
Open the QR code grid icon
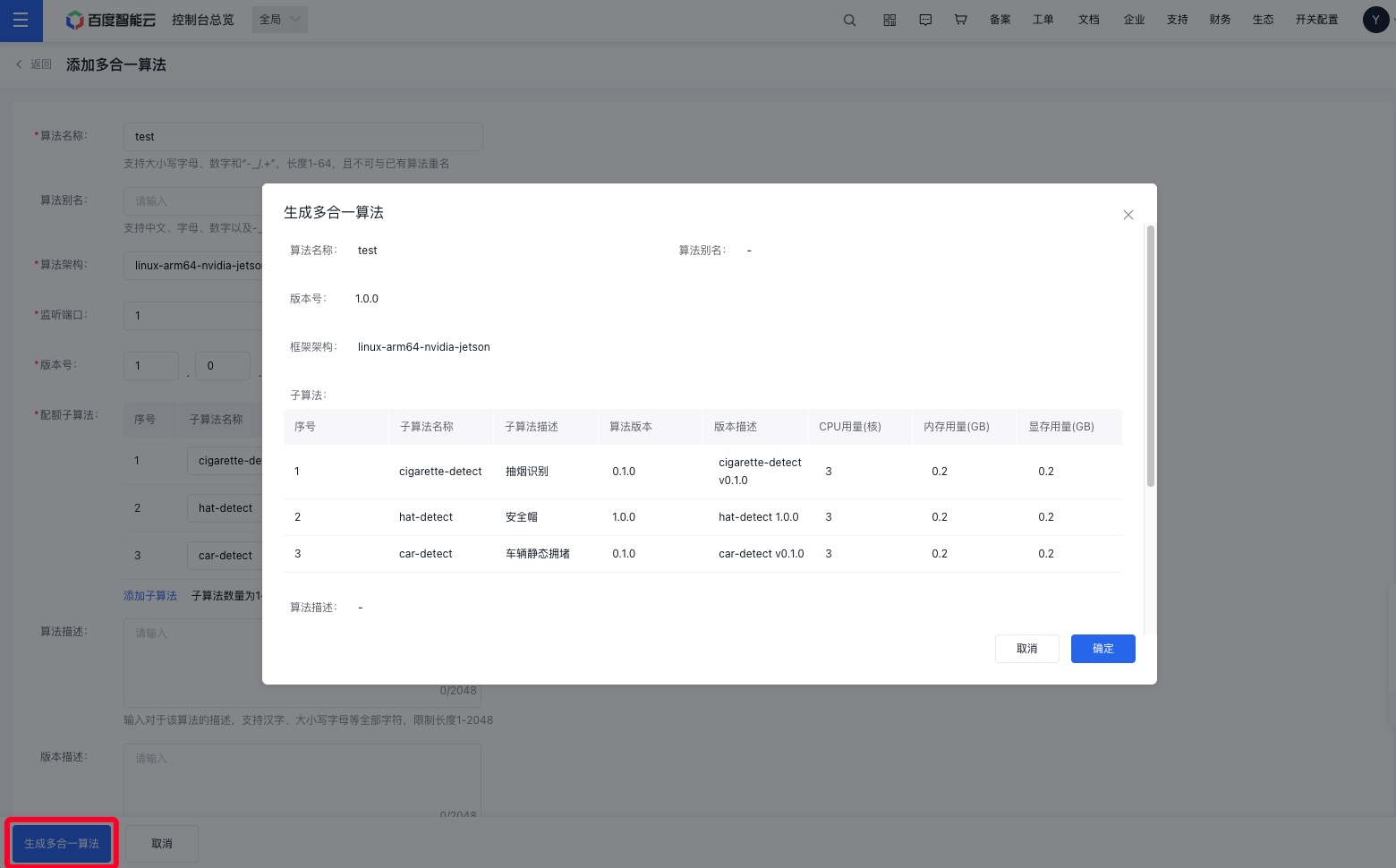(x=889, y=20)
